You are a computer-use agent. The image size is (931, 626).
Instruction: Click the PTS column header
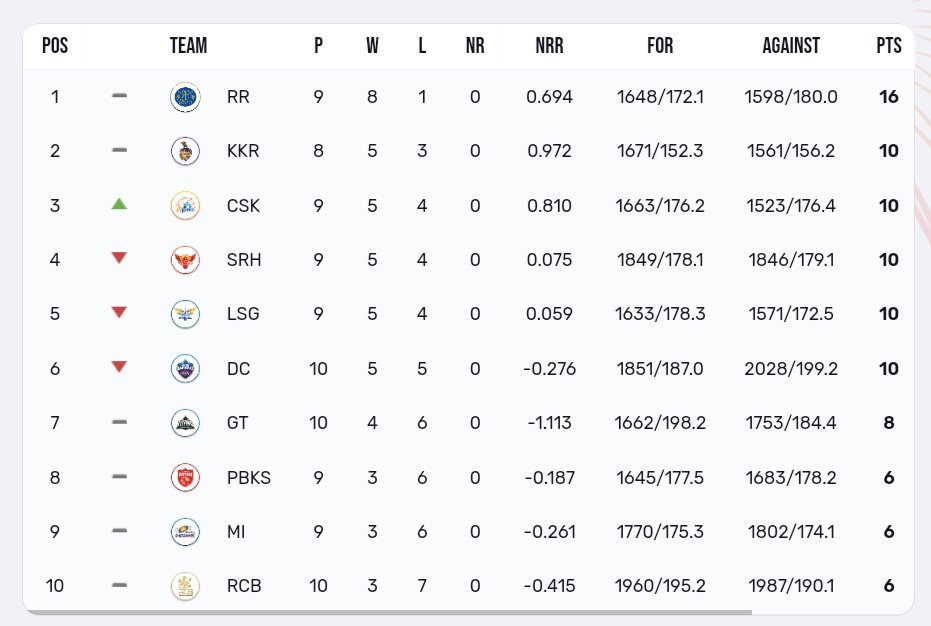(888, 45)
